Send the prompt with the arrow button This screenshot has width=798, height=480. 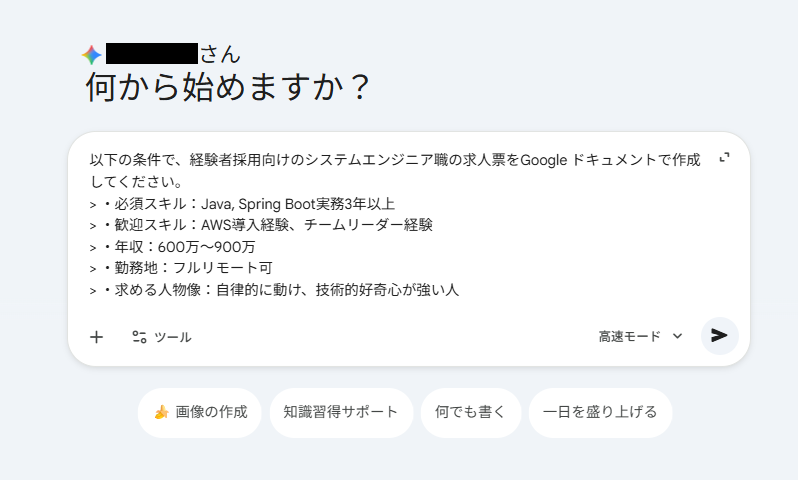pyautogui.click(x=719, y=336)
